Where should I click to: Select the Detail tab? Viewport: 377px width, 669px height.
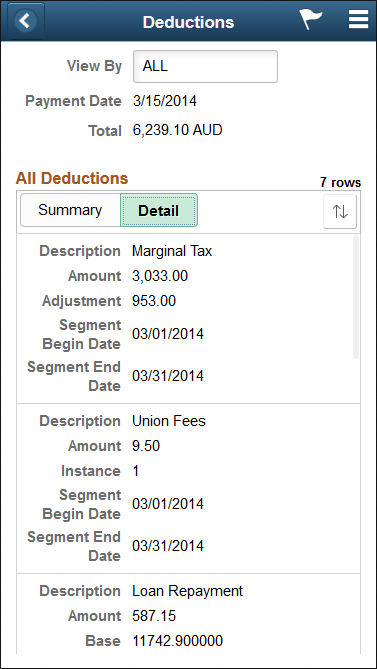(x=159, y=210)
